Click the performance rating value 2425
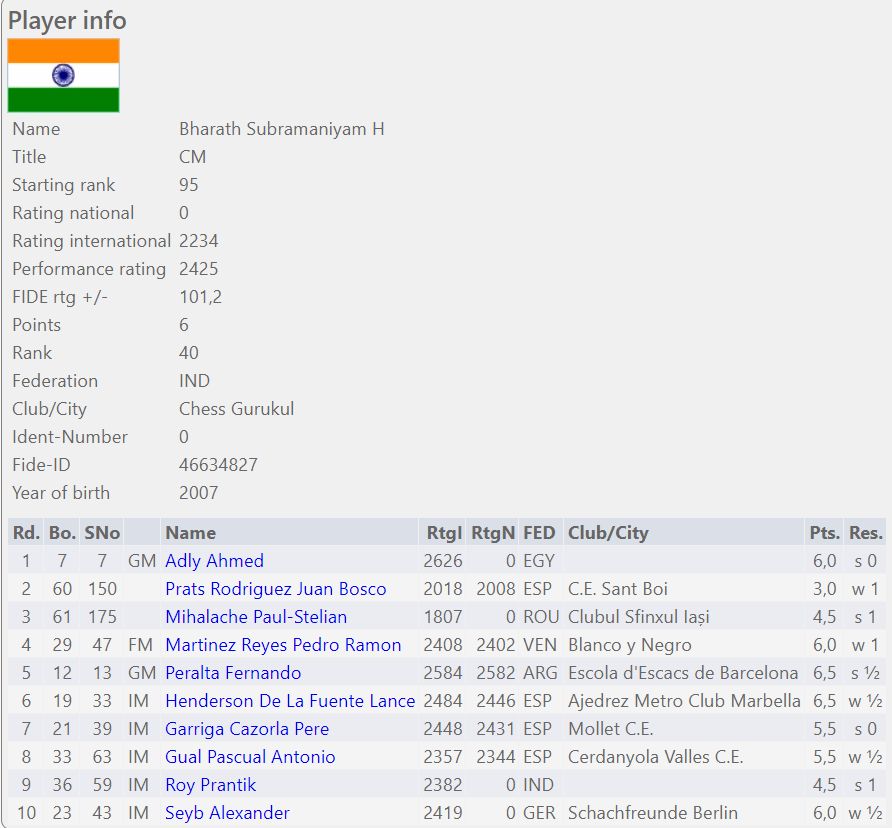This screenshot has height=828, width=892. click(198, 269)
